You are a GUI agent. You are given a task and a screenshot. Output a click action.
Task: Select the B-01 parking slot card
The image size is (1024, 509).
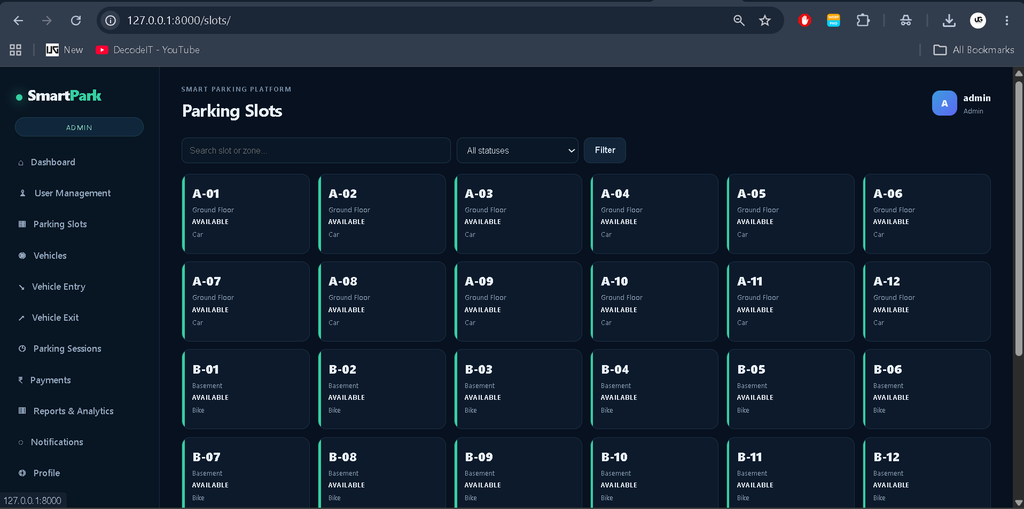[246, 389]
